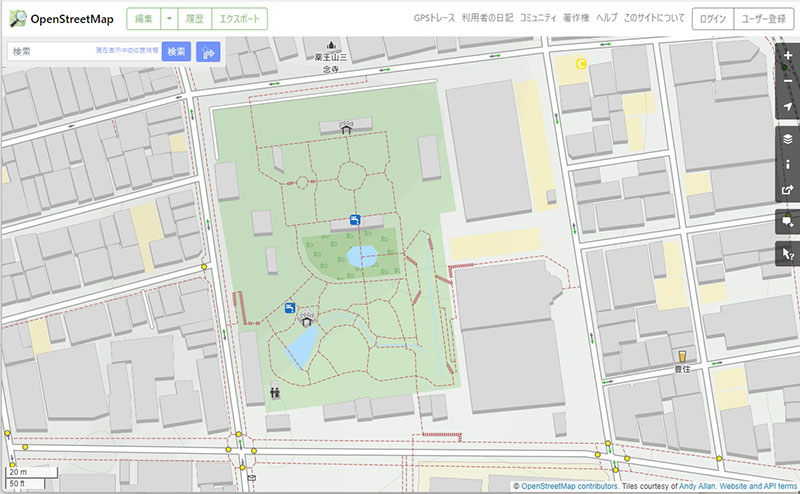Open 利用者の日記 menu item

coord(487,18)
